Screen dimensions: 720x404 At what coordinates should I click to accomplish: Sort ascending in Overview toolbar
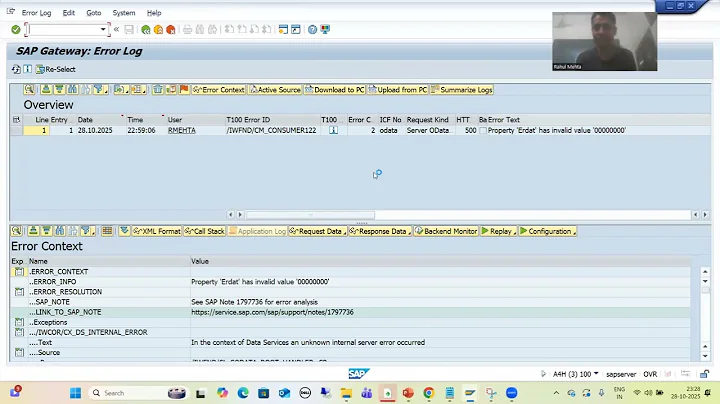(x=46, y=90)
